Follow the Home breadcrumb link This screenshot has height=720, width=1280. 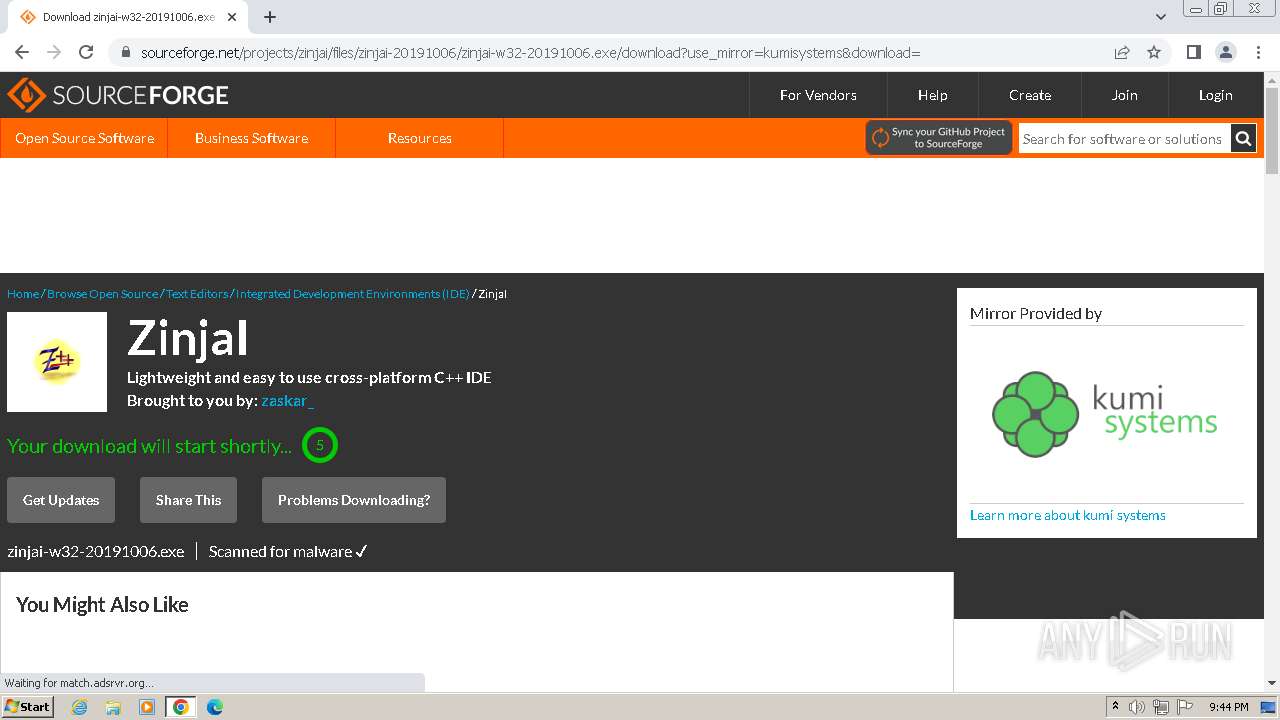[x=23, y=294]
